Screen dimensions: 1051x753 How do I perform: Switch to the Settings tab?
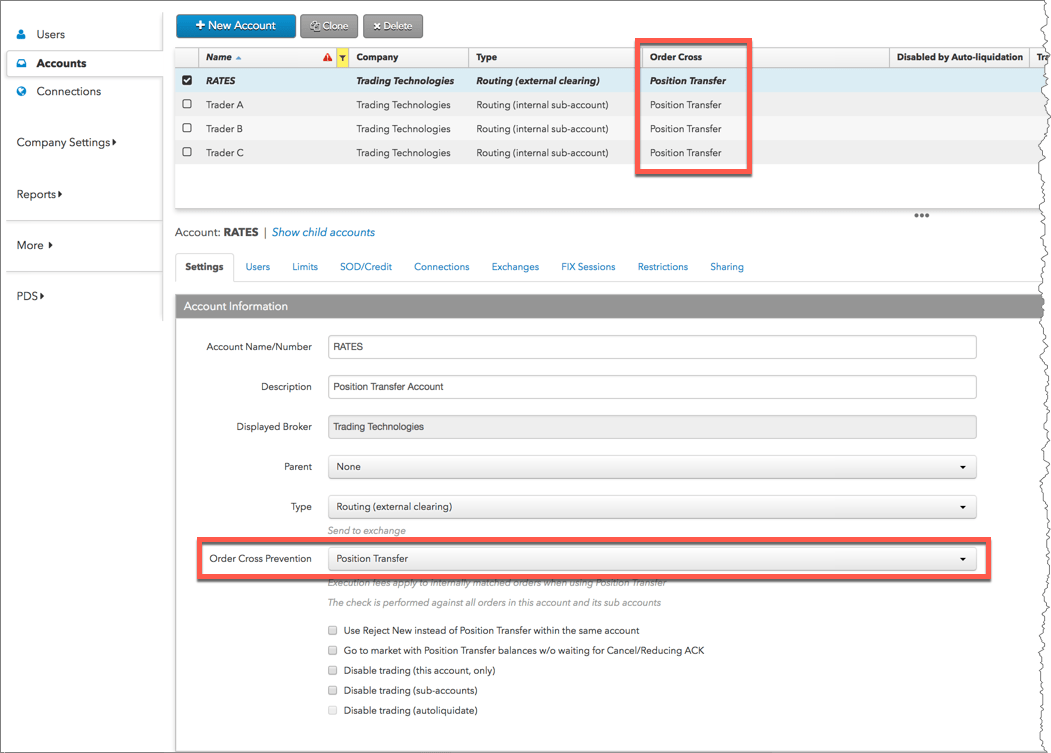click(204, 267)
